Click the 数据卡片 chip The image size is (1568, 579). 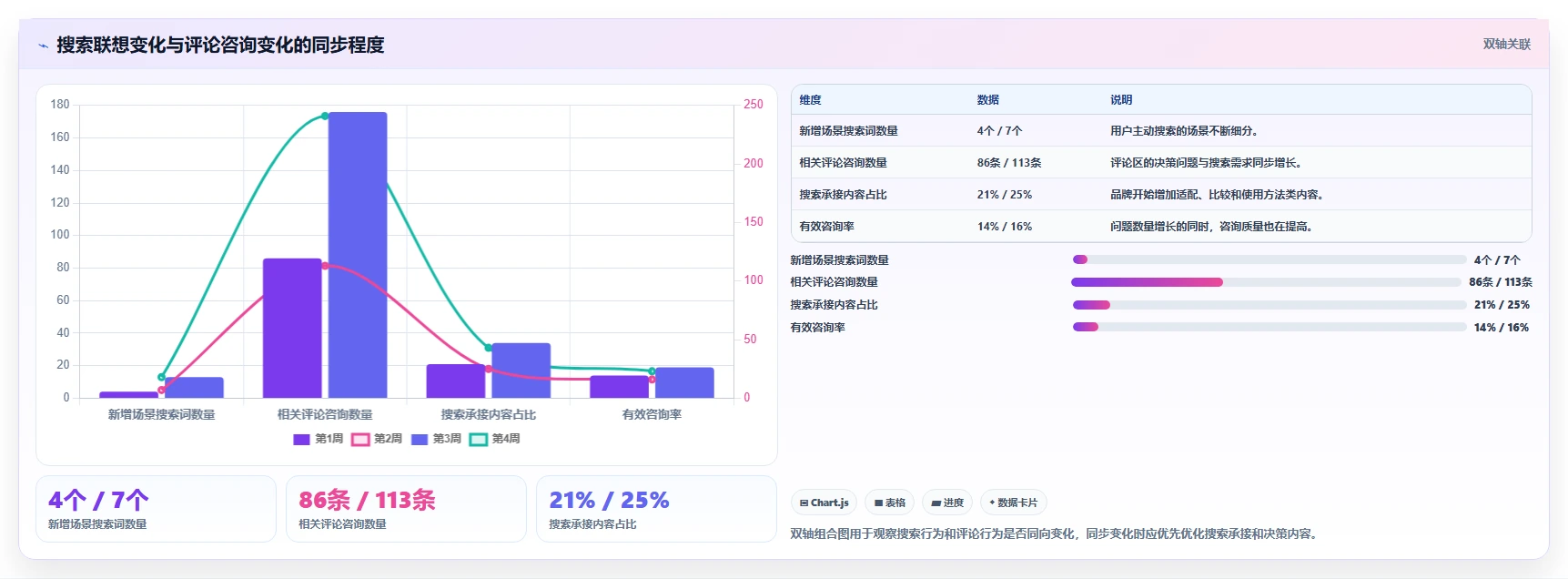[1013, 503]
